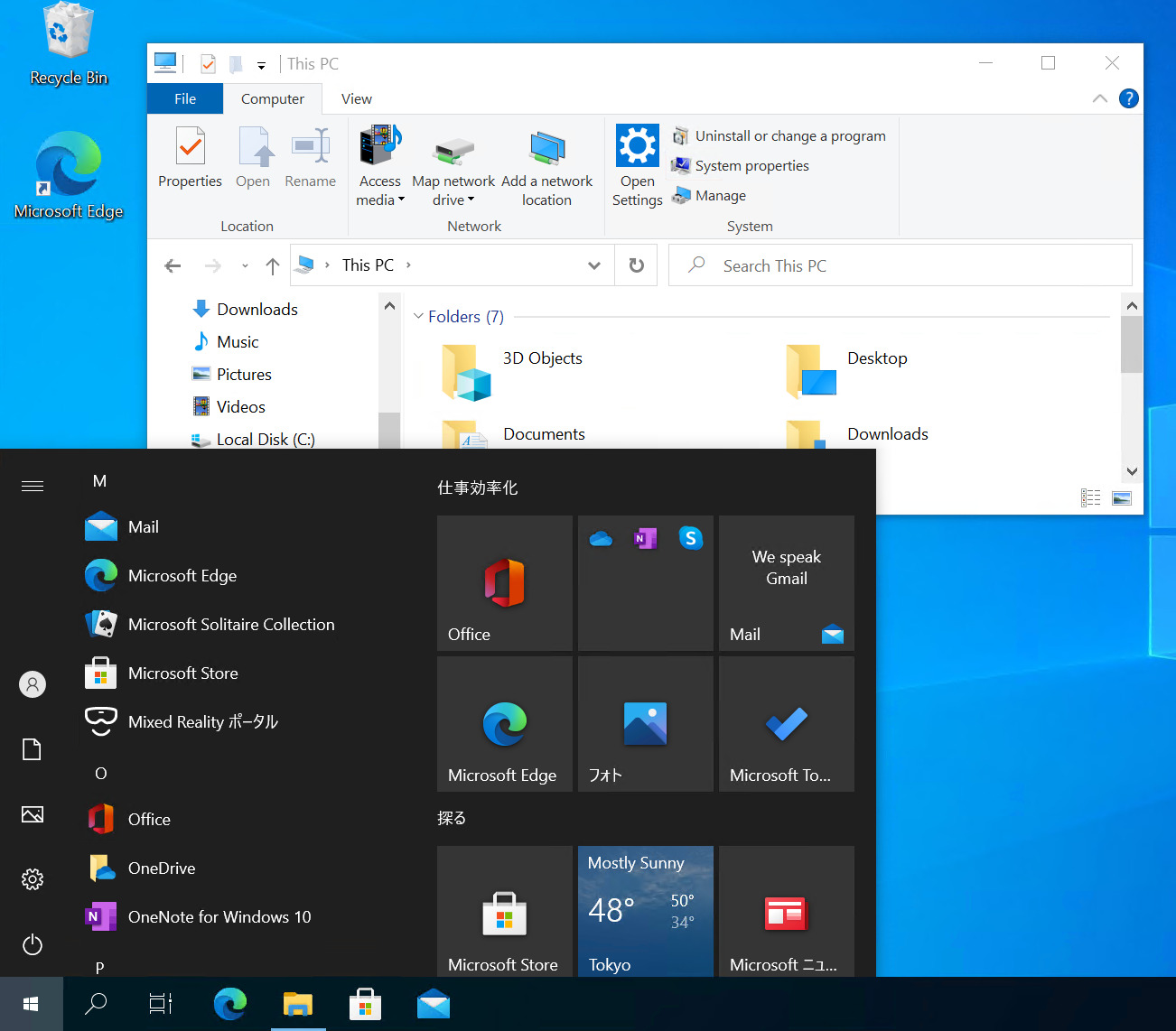The height and width of the screenshot is (1031, 1176).
Task: Expand the Start menu hamburger button
Action: tap(33, 487)
